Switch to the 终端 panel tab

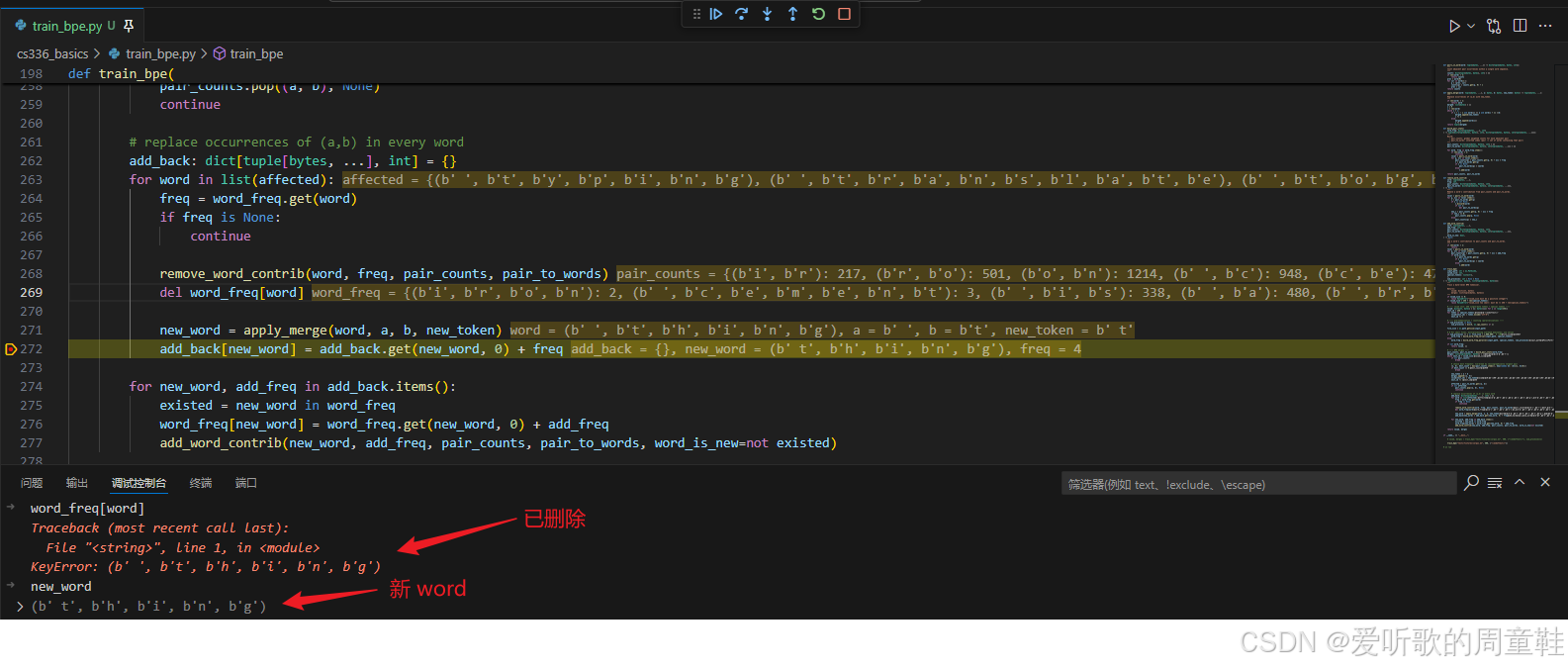point(201,483)
